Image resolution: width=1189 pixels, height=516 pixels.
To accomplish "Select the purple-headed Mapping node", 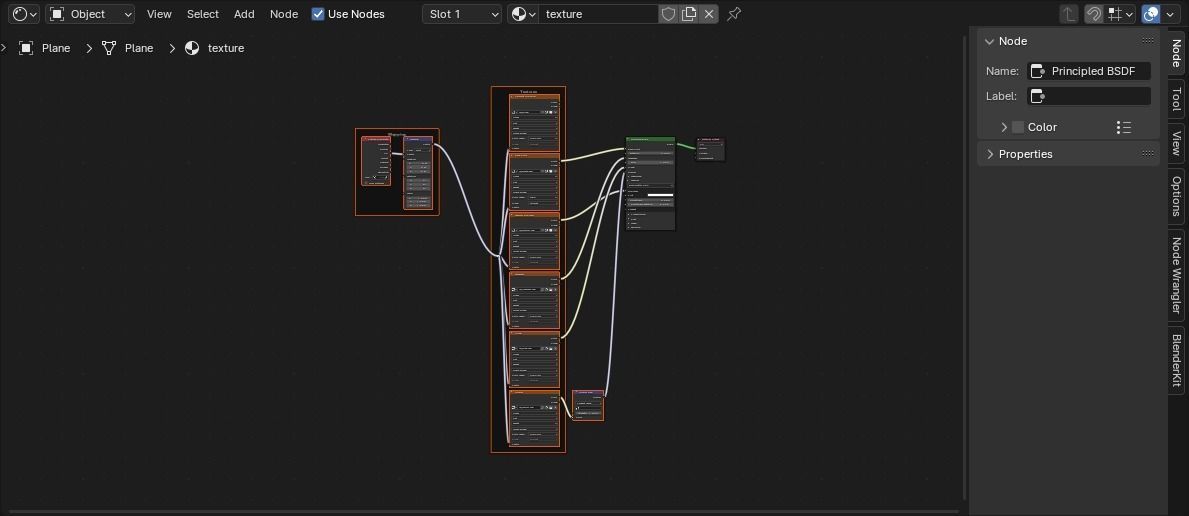I will [x=418, y=173].
